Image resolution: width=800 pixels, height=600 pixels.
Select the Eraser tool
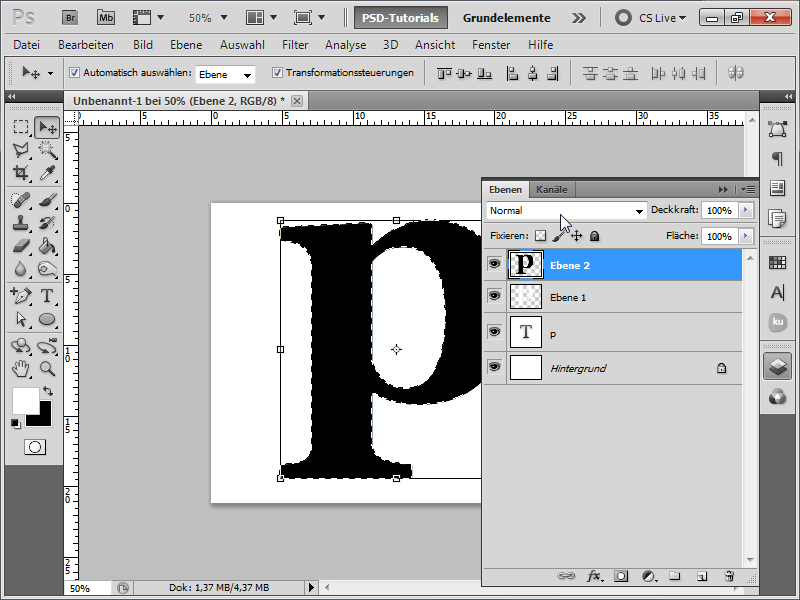[21, 246]
